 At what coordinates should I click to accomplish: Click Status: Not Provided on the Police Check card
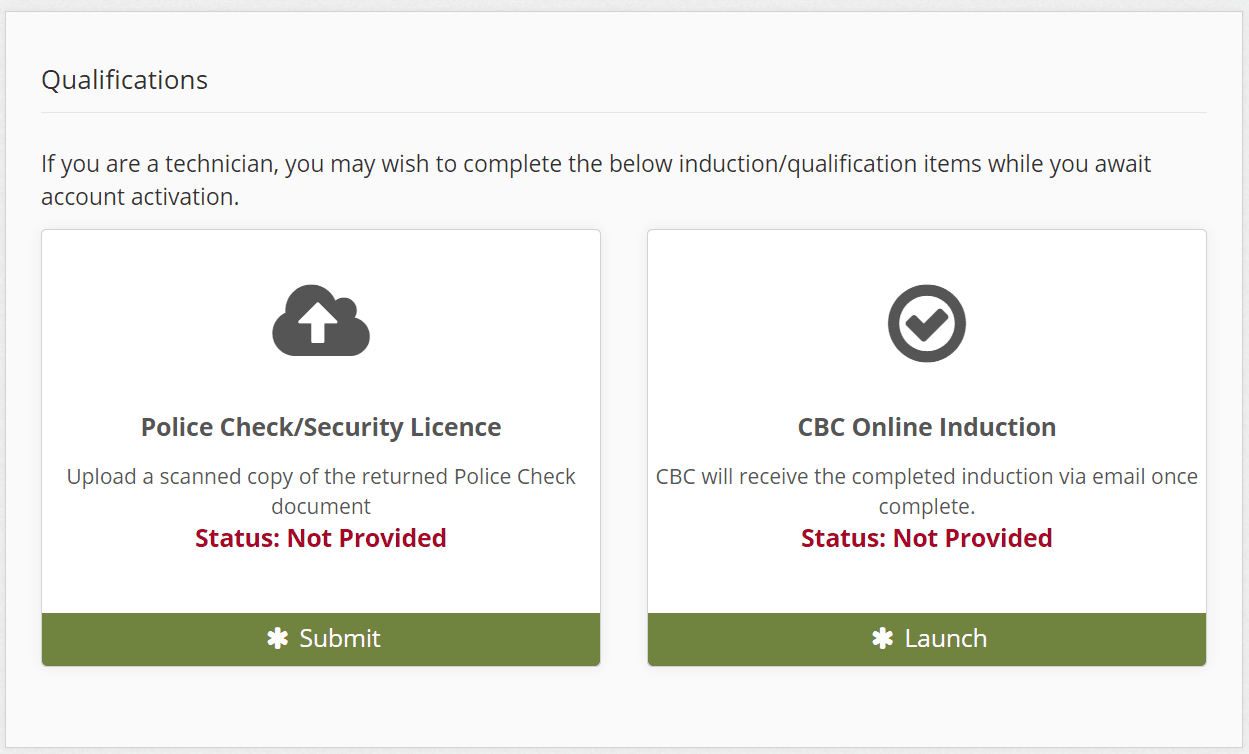tap(320, 537)
